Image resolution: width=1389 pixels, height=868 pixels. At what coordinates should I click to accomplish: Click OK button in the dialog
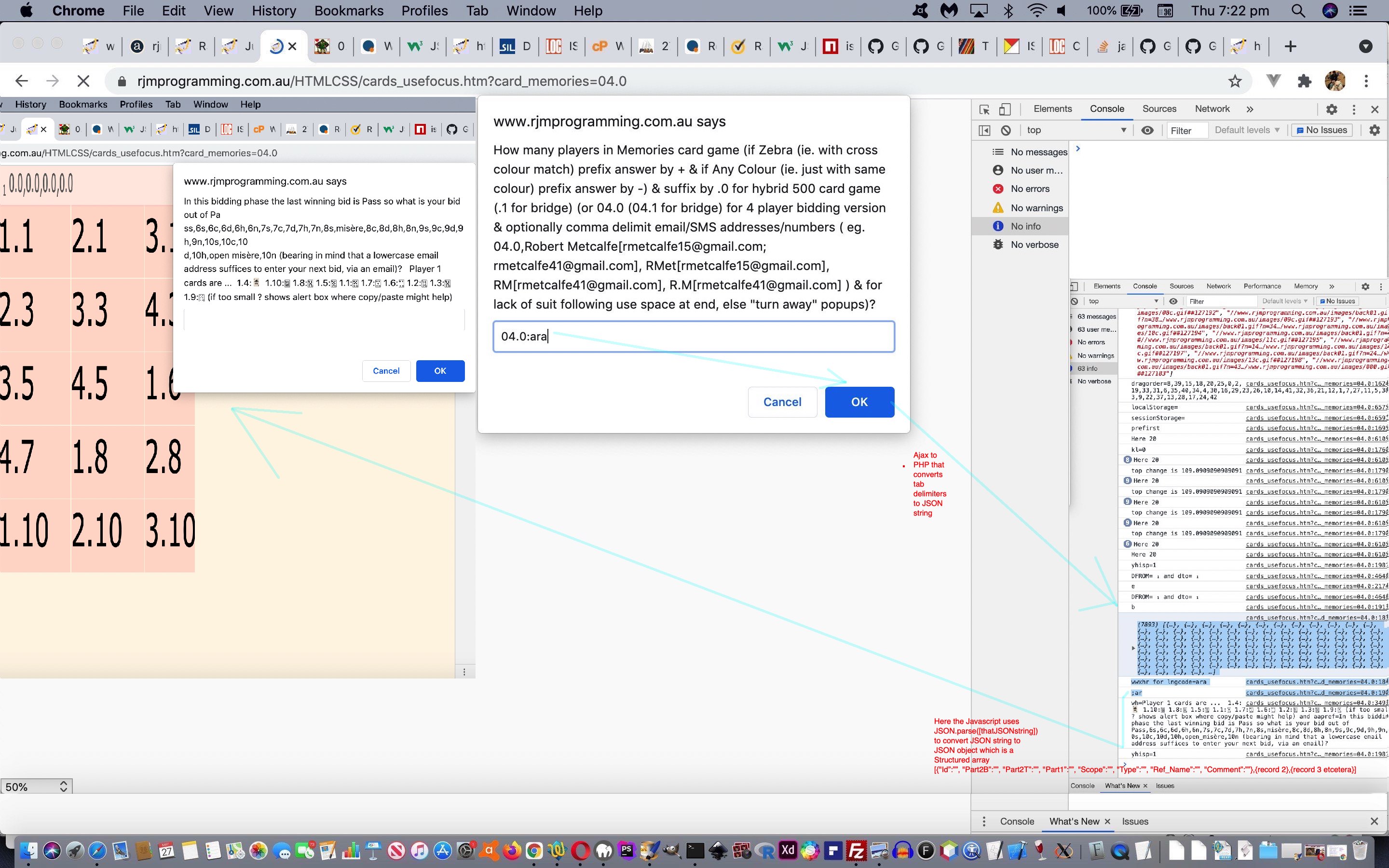click(857, 401)
